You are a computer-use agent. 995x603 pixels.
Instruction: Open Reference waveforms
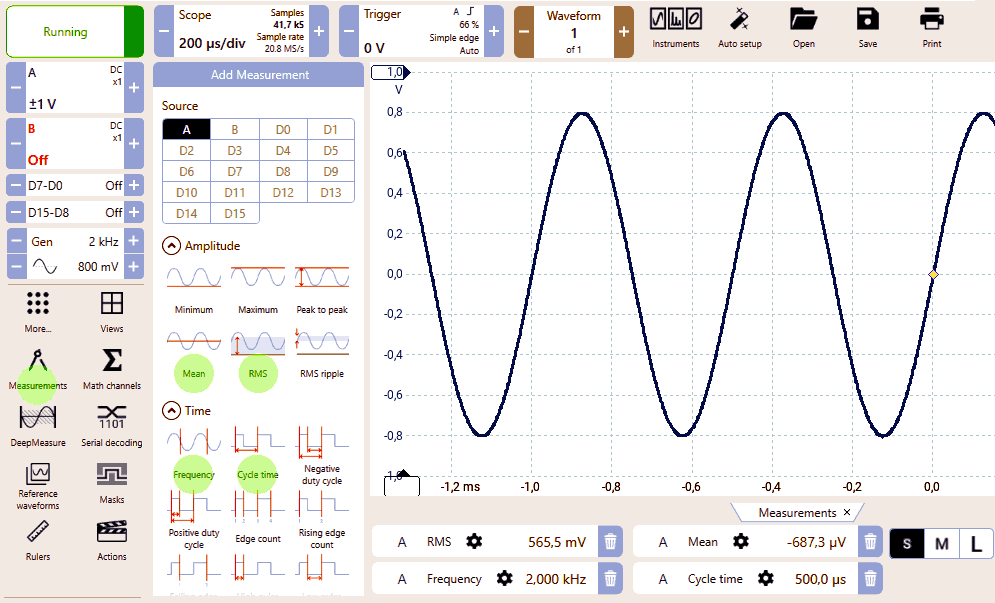click(x=37, y=486)
